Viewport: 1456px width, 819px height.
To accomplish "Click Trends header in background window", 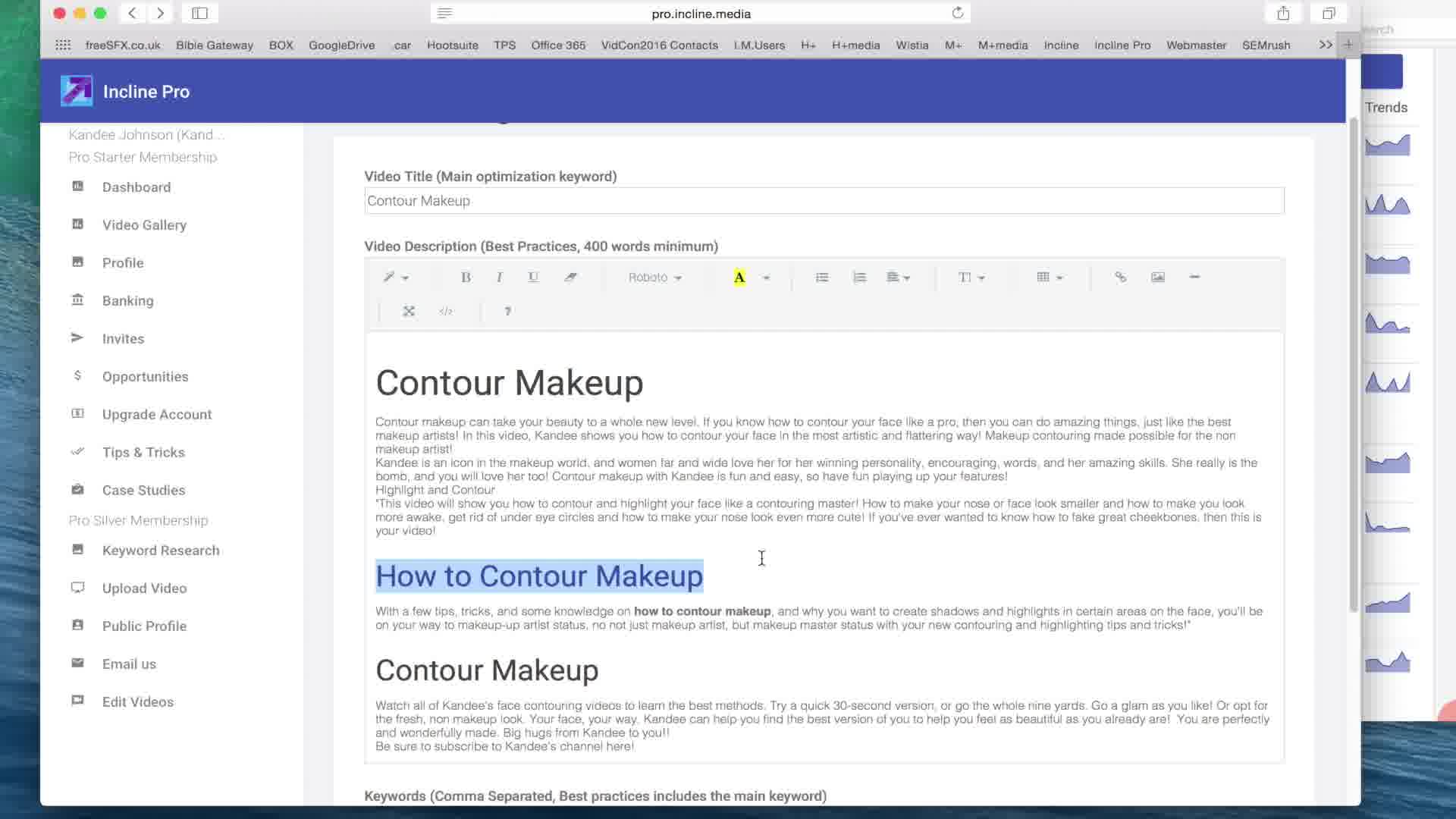I will click(1386, 108).
